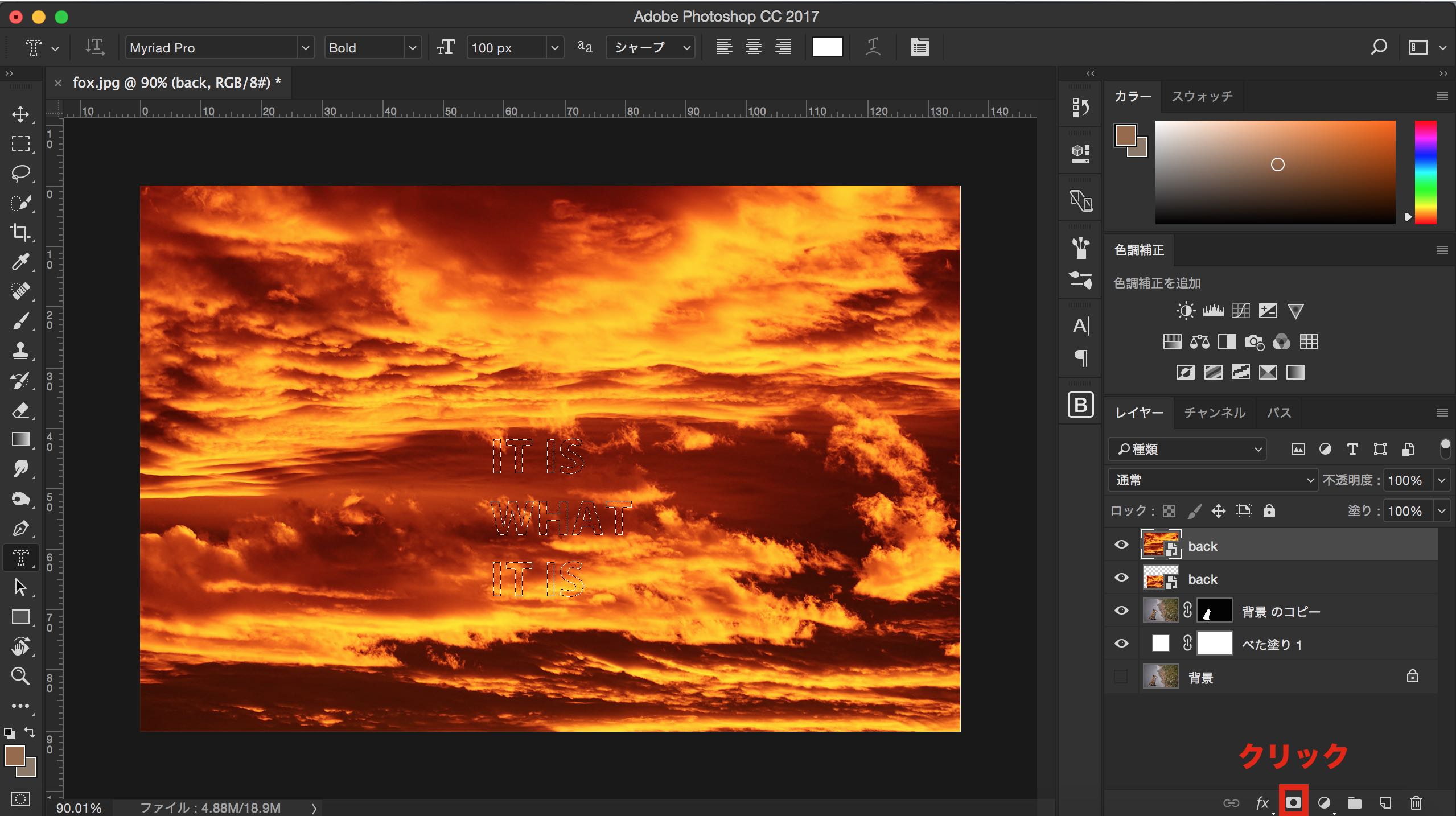1456x816 pixels.
Task: Open the レイヤー panel options menu
Action: pyautogui.click(x=1442, y=413)
